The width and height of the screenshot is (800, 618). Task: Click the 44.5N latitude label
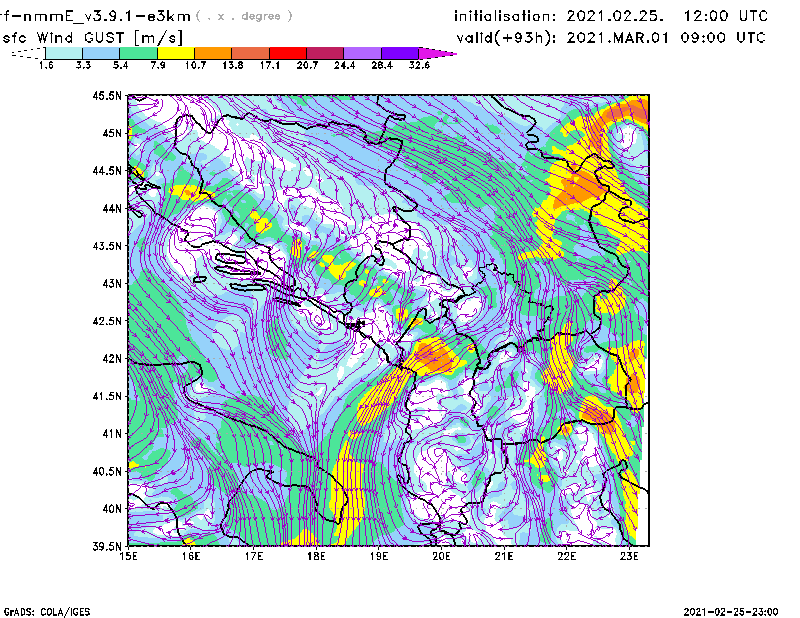107,170
